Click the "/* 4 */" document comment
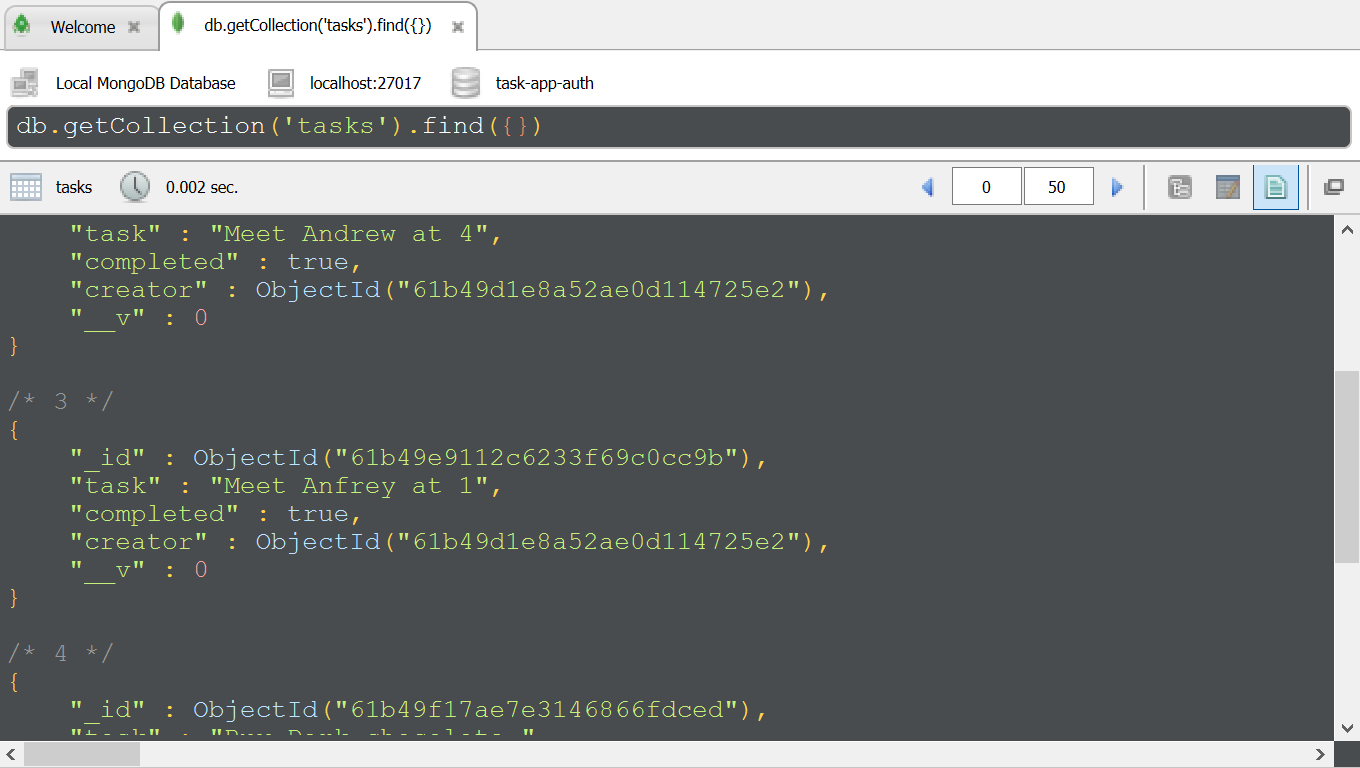Image resolution: width=1360 pixels, height=768 pixels. (x=61, y=654)
